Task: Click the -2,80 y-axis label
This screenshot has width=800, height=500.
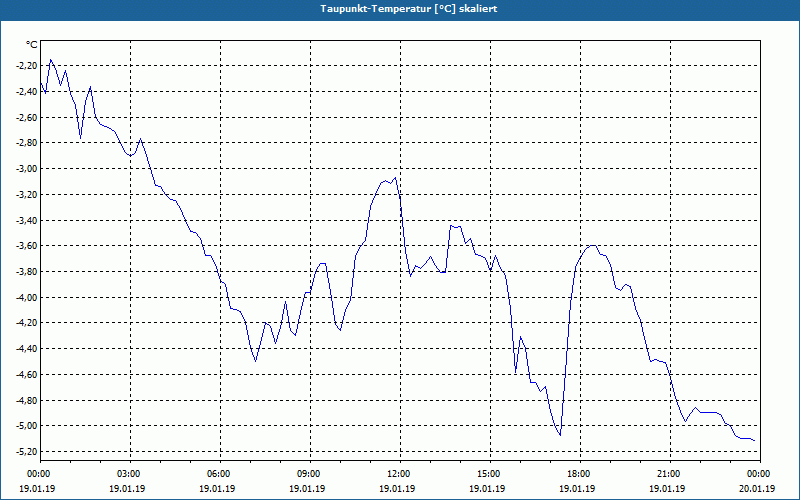Action: coord(27,143)
